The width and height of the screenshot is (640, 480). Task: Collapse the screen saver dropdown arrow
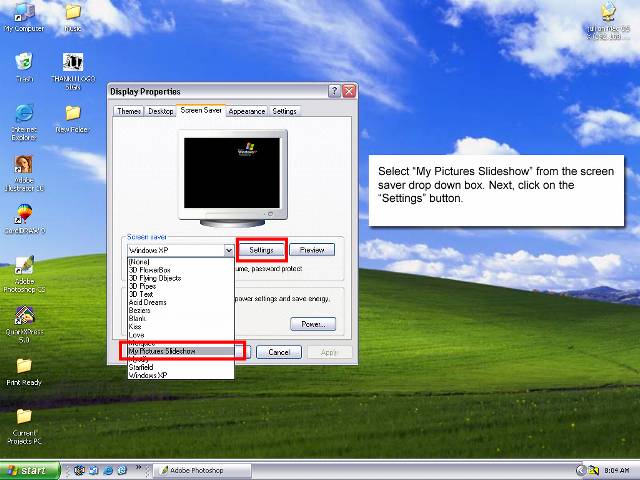click(229, 250)
